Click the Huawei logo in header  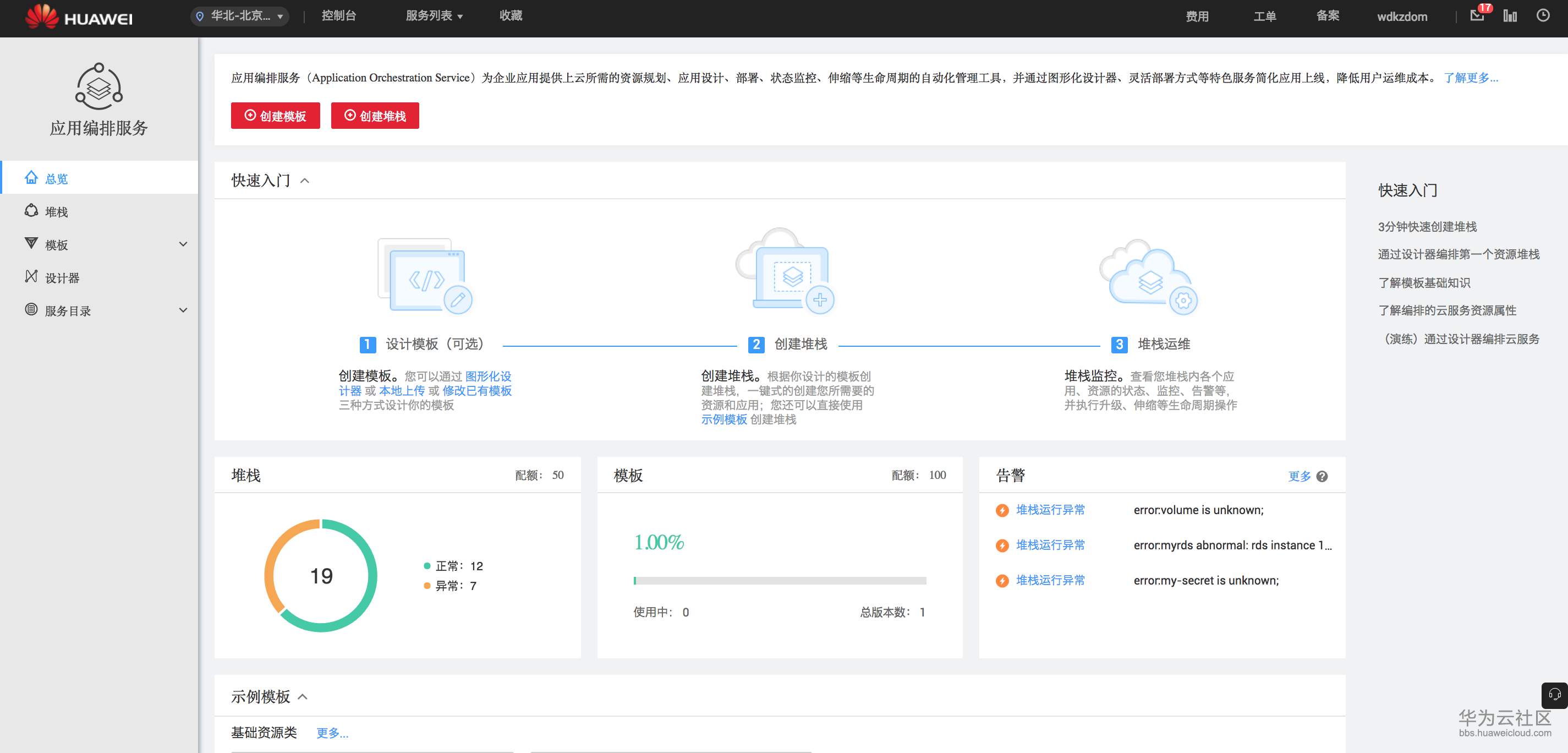pos(79,17)
